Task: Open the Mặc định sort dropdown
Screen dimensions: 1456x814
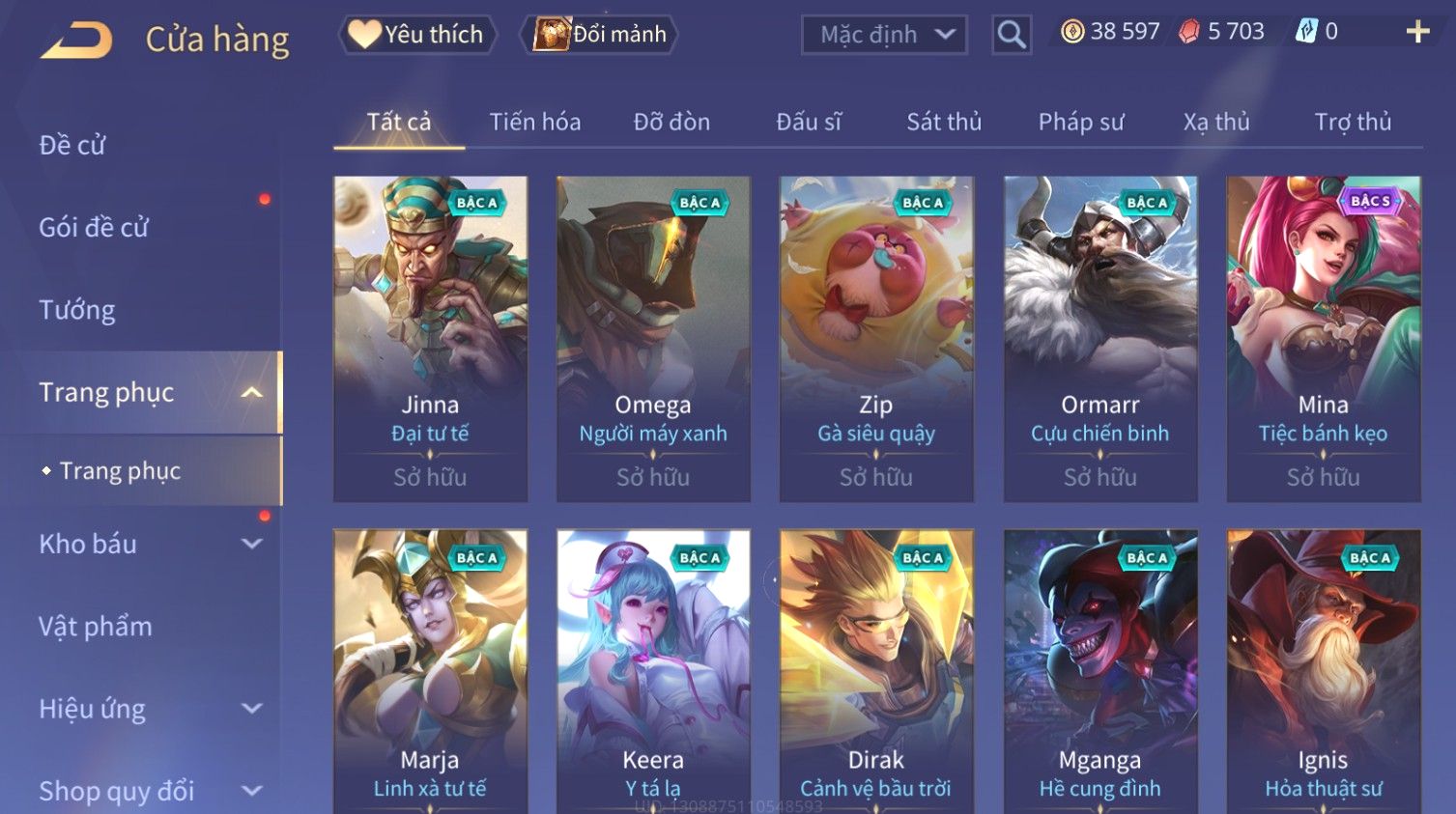Action: click(884, 35)
